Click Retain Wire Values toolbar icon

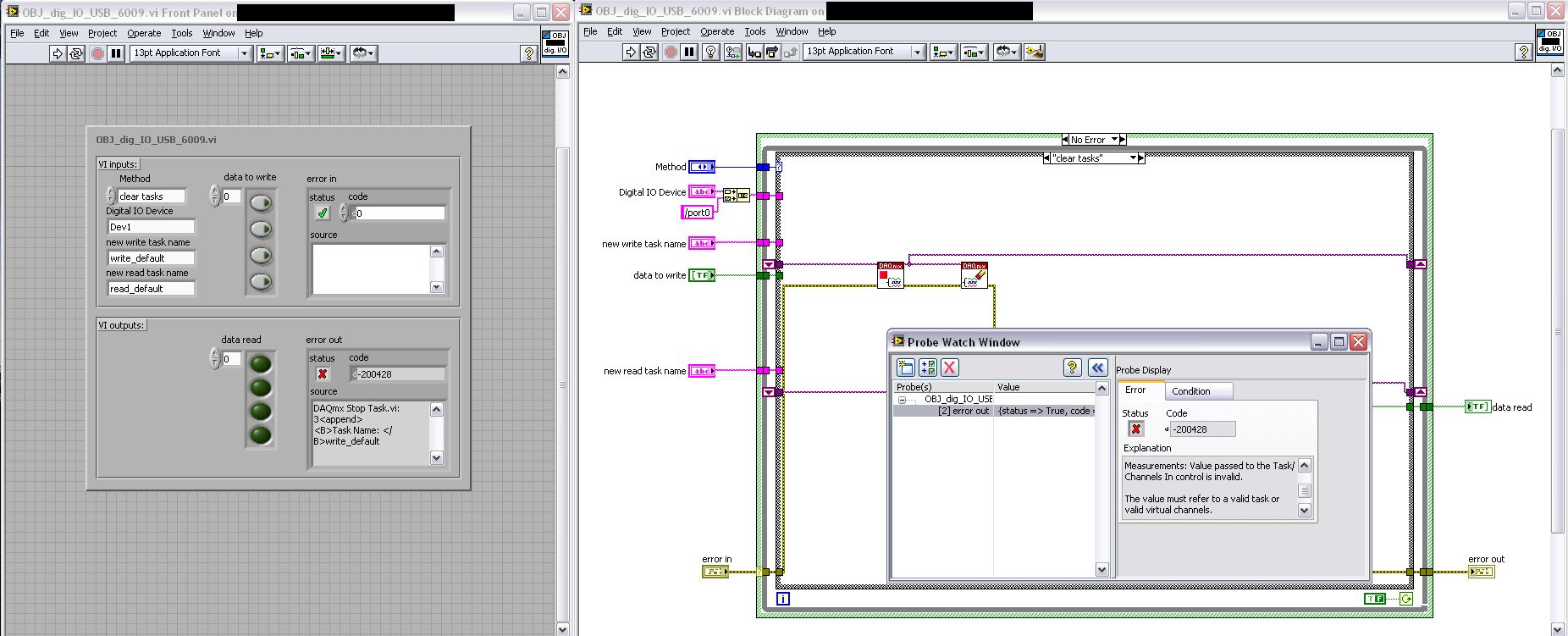coord(732,53)
